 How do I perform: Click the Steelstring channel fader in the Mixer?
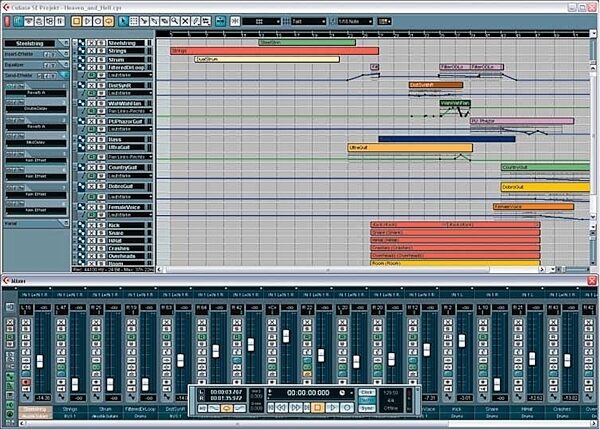40,361
